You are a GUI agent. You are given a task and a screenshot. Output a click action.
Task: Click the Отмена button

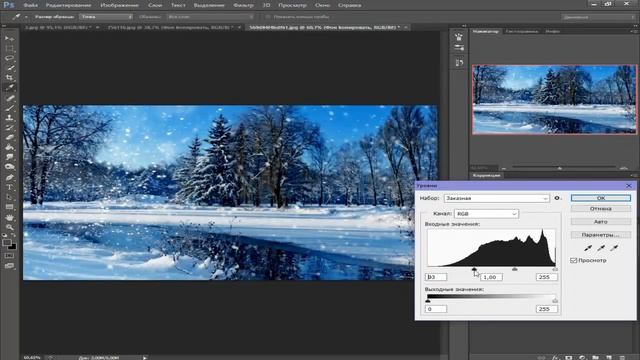coord(601,209)
